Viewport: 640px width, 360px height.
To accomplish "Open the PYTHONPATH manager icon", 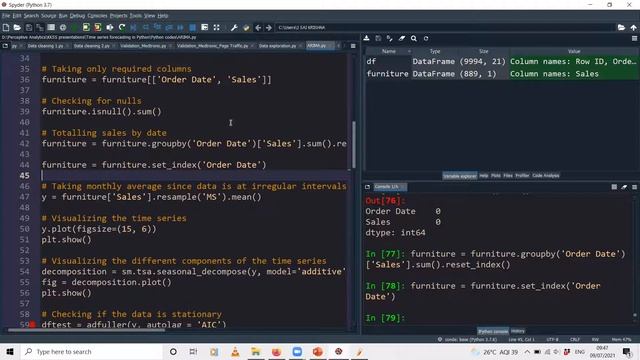I will pyautogui.click(x=246, y=27).
